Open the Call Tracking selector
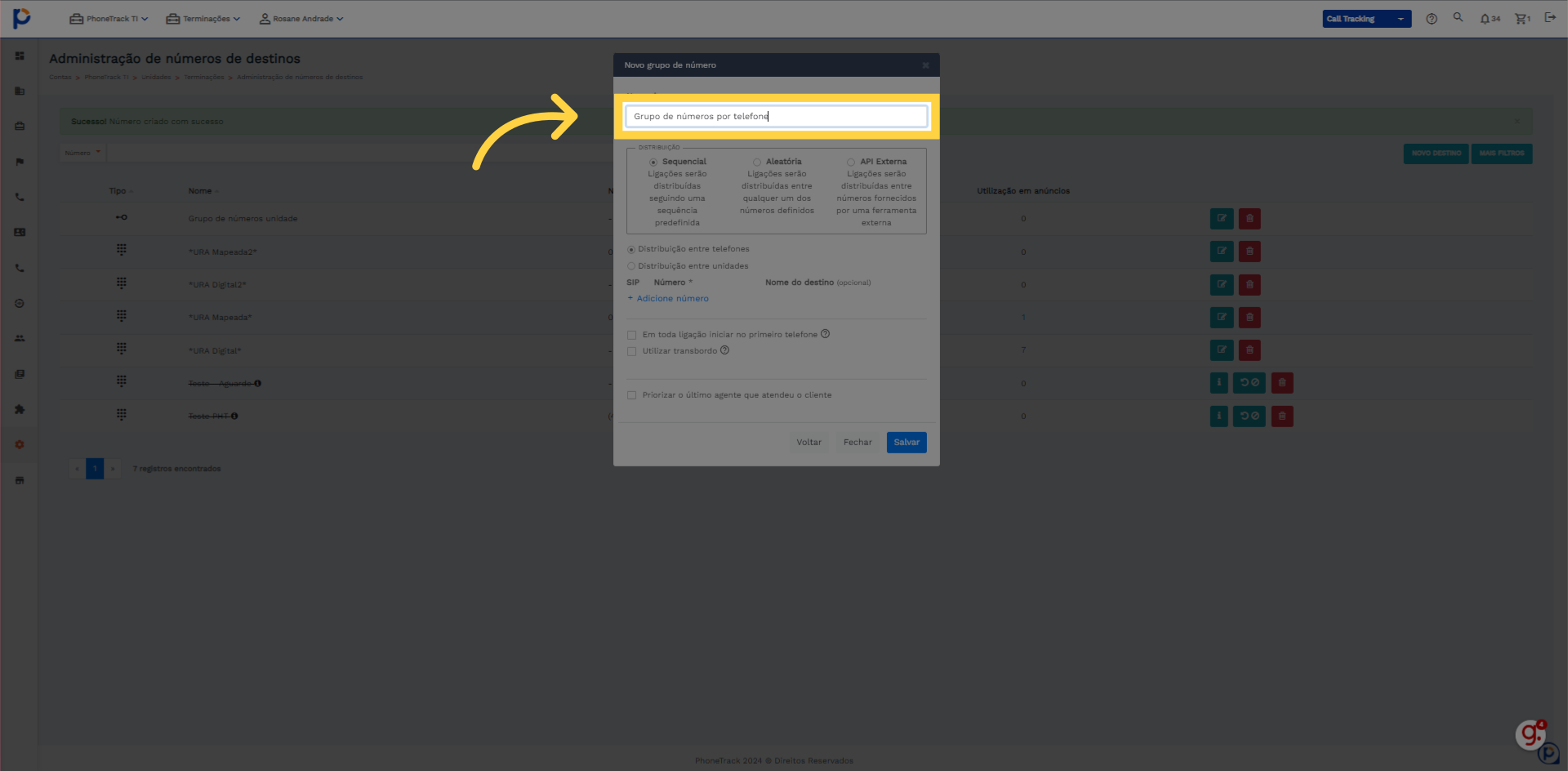The image size is (1568, 771). (x=1366, y=19)
